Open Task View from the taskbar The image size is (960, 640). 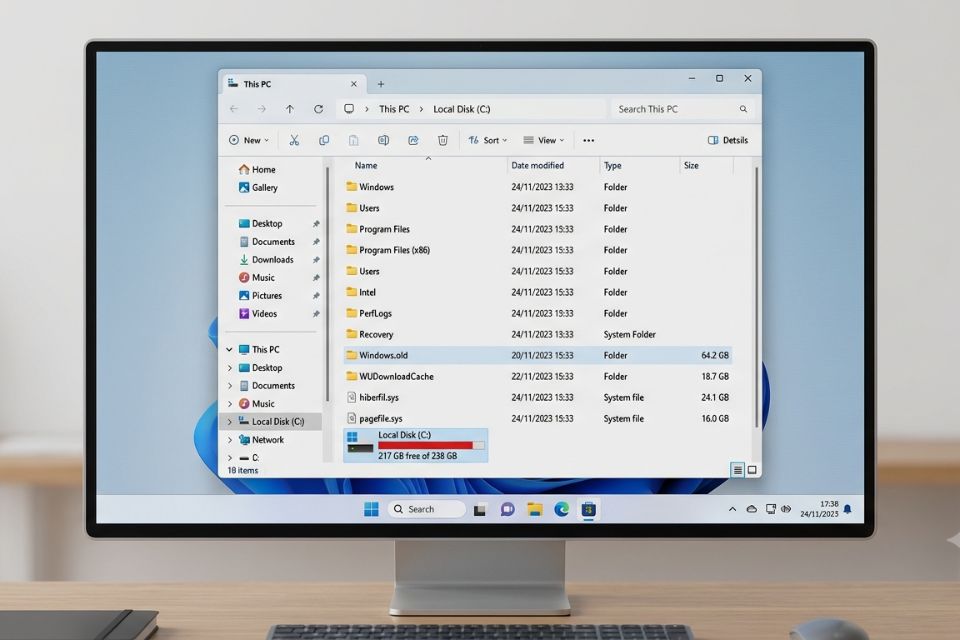click(x=480, y=510)
